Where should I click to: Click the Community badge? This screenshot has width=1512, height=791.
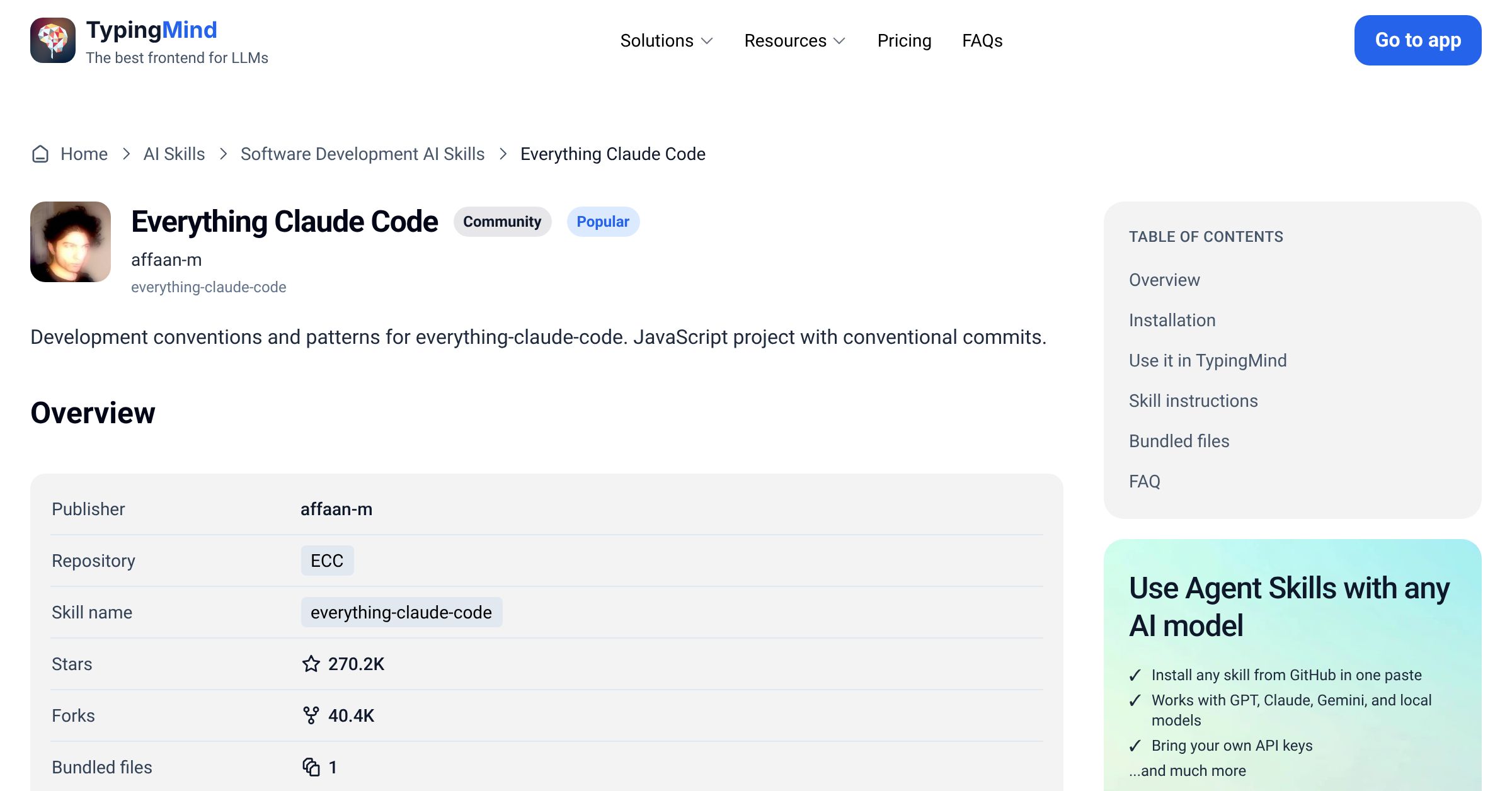point(502,222)
